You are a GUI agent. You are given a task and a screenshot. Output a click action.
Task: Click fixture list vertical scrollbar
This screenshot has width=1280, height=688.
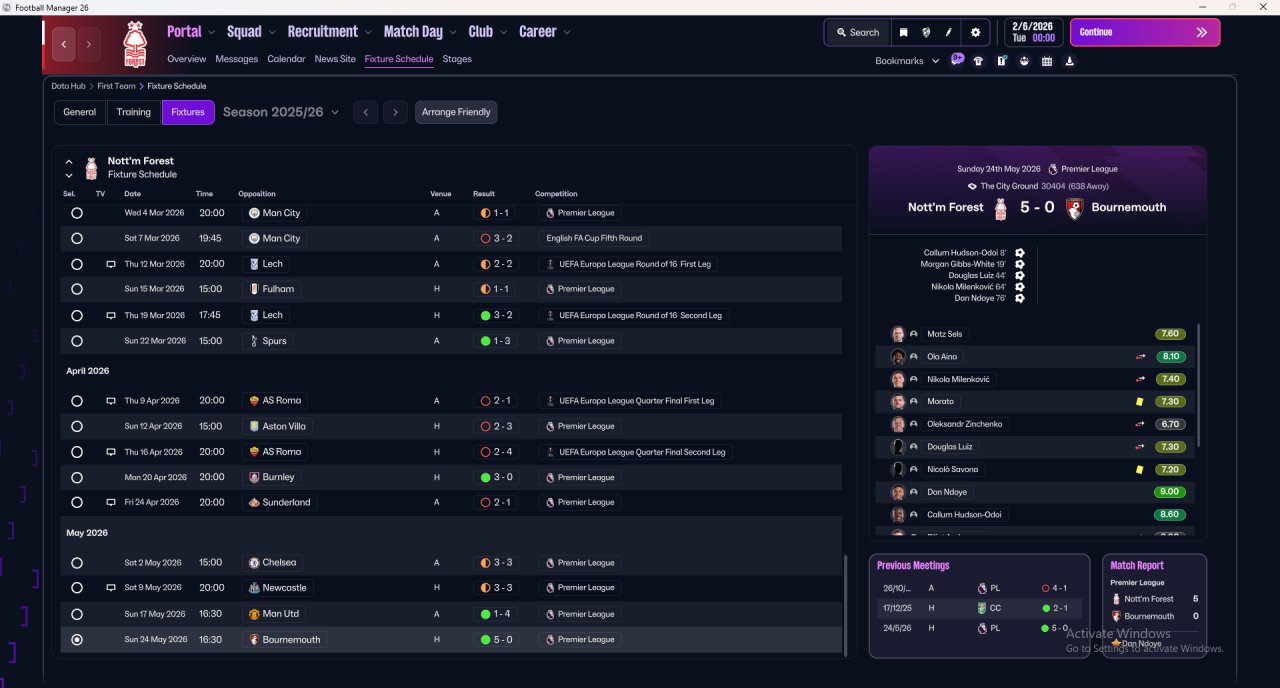(x=846, y=605)
